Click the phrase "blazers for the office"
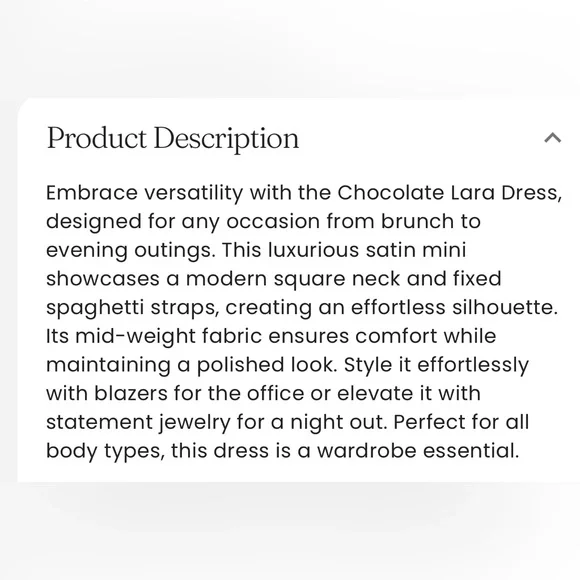The width and height of the screenshot is (580, 580). 199,393
